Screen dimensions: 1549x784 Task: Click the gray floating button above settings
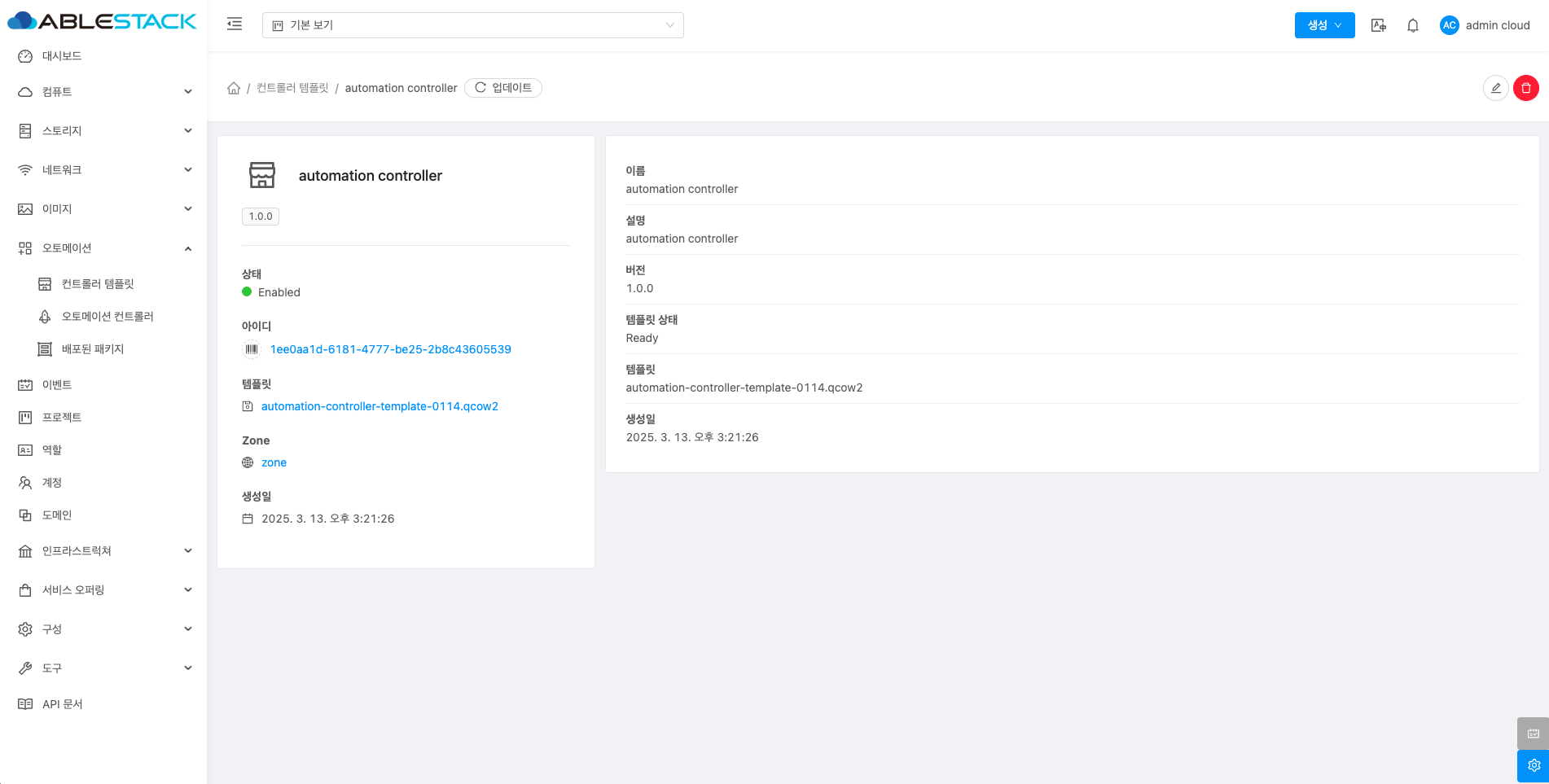(1534, 734)
